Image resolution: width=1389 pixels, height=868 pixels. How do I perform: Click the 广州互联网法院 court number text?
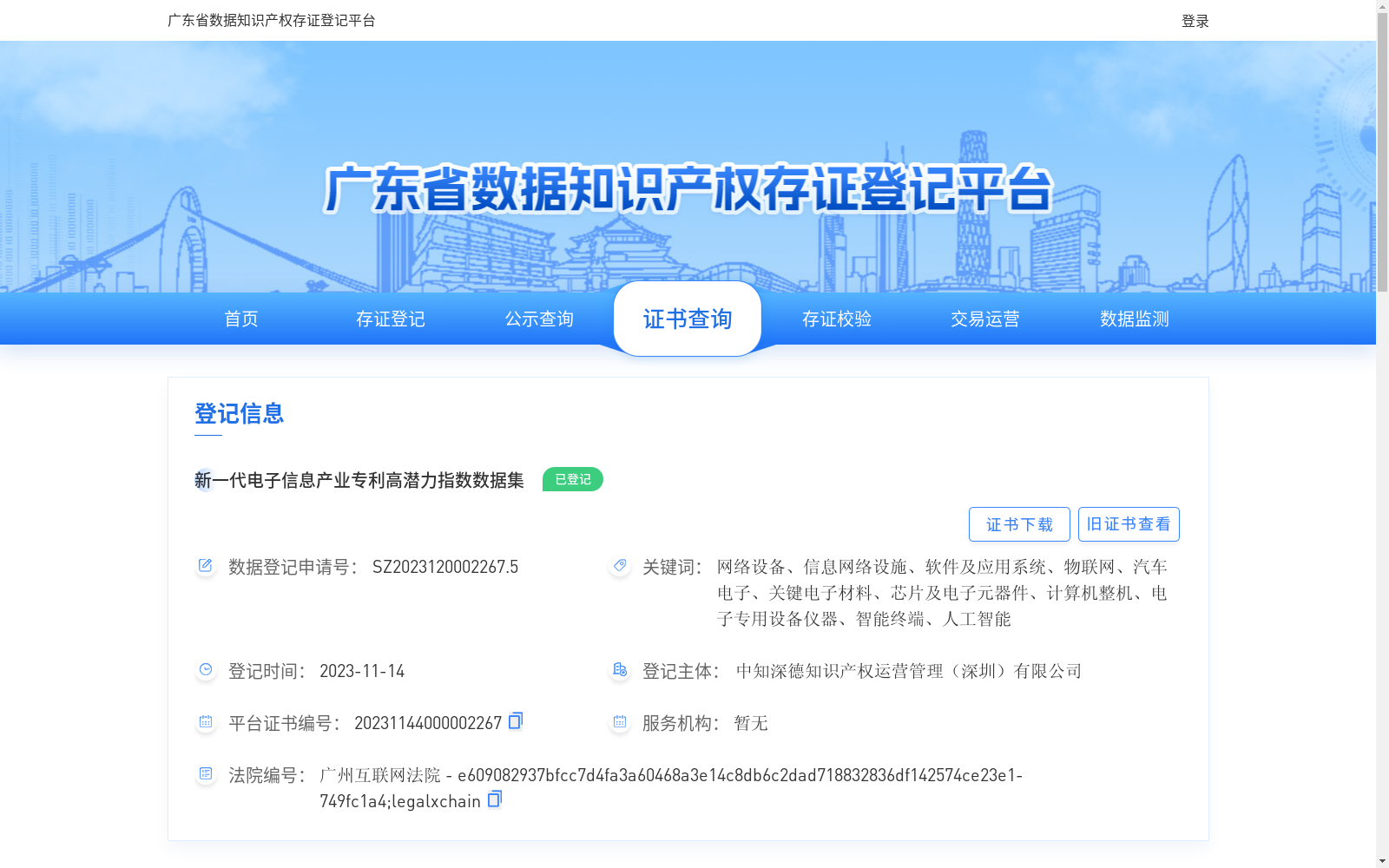[x=671, y=788]
